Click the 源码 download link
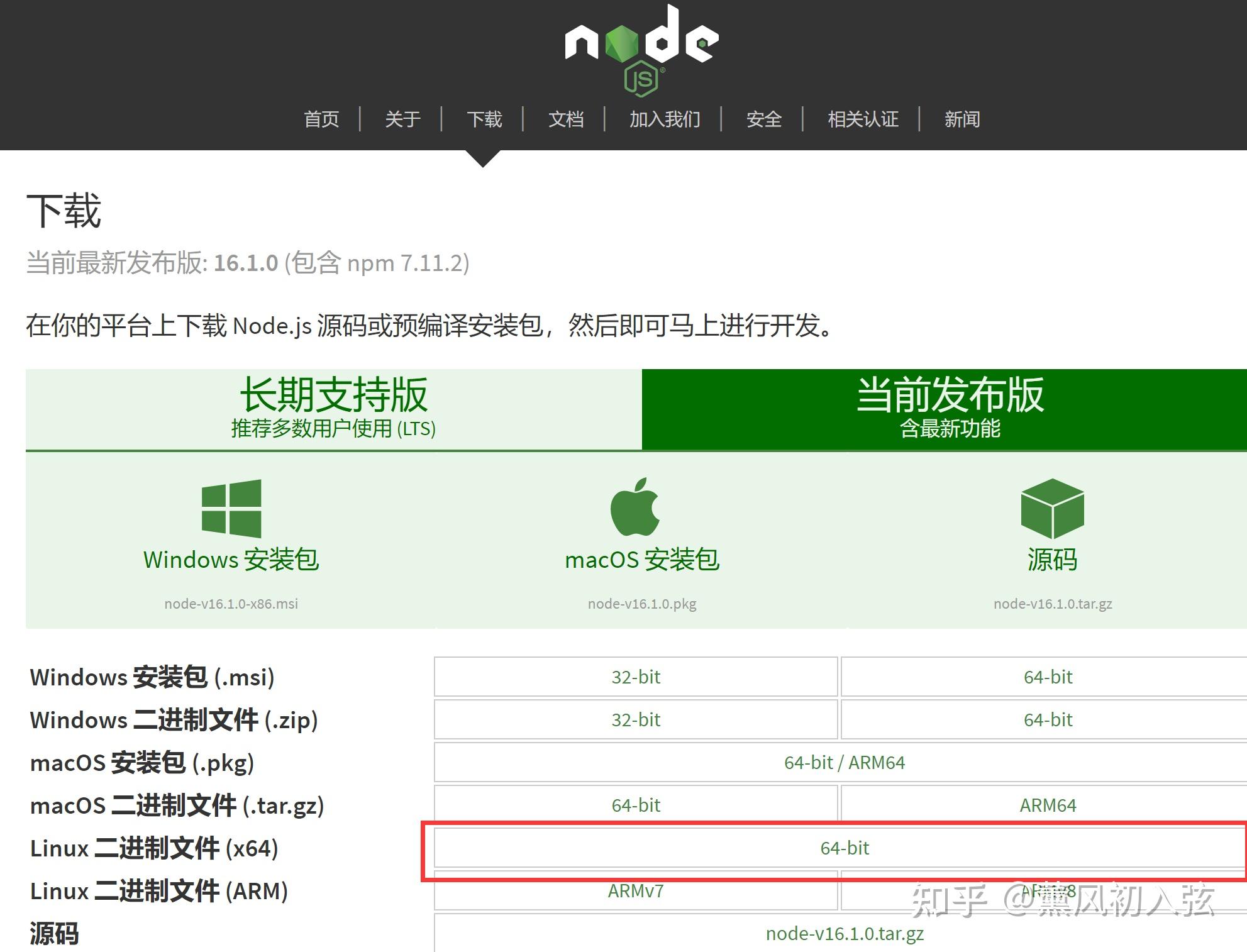Viewport: 1247px width, 952px height. pyautogui.click(x=1053, y=560)
